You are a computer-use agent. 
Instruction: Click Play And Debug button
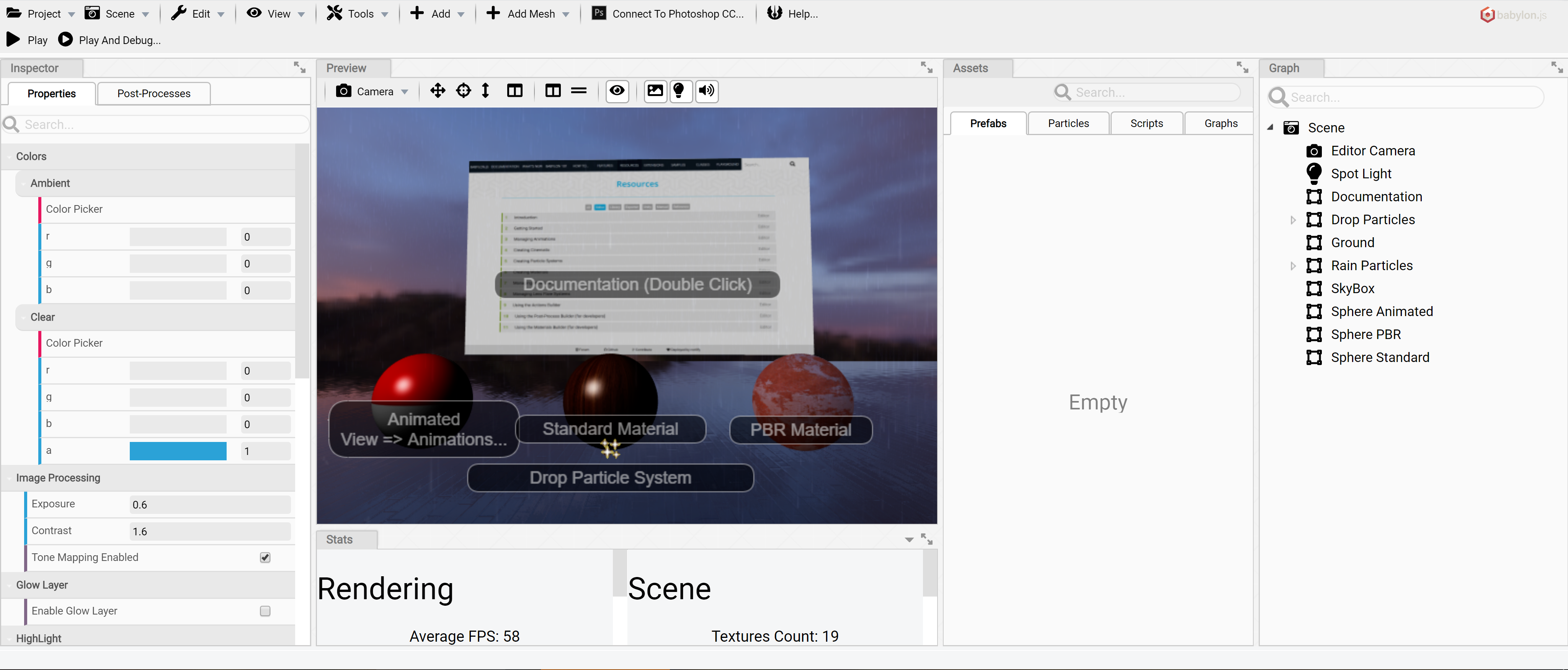point(109,40)
